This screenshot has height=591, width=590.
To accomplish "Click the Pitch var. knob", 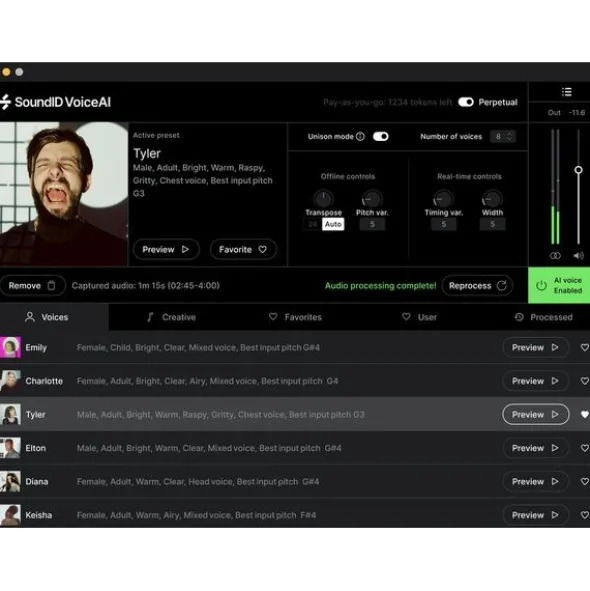I will click(x=372, y=198).
